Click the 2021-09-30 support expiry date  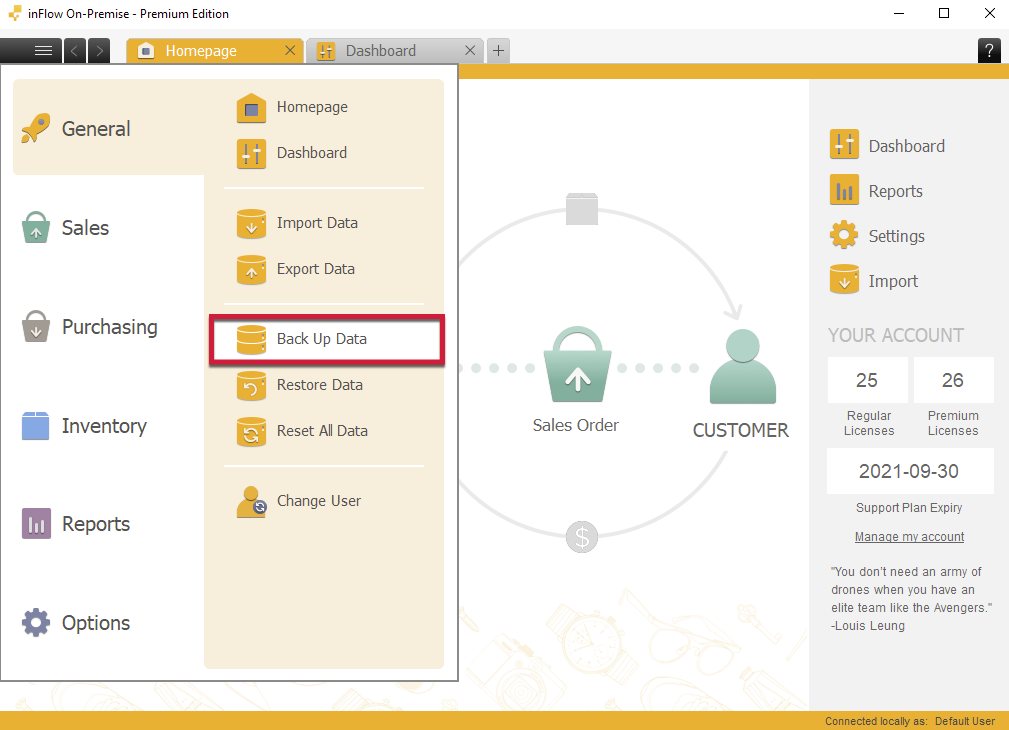(x=909, y=471)
